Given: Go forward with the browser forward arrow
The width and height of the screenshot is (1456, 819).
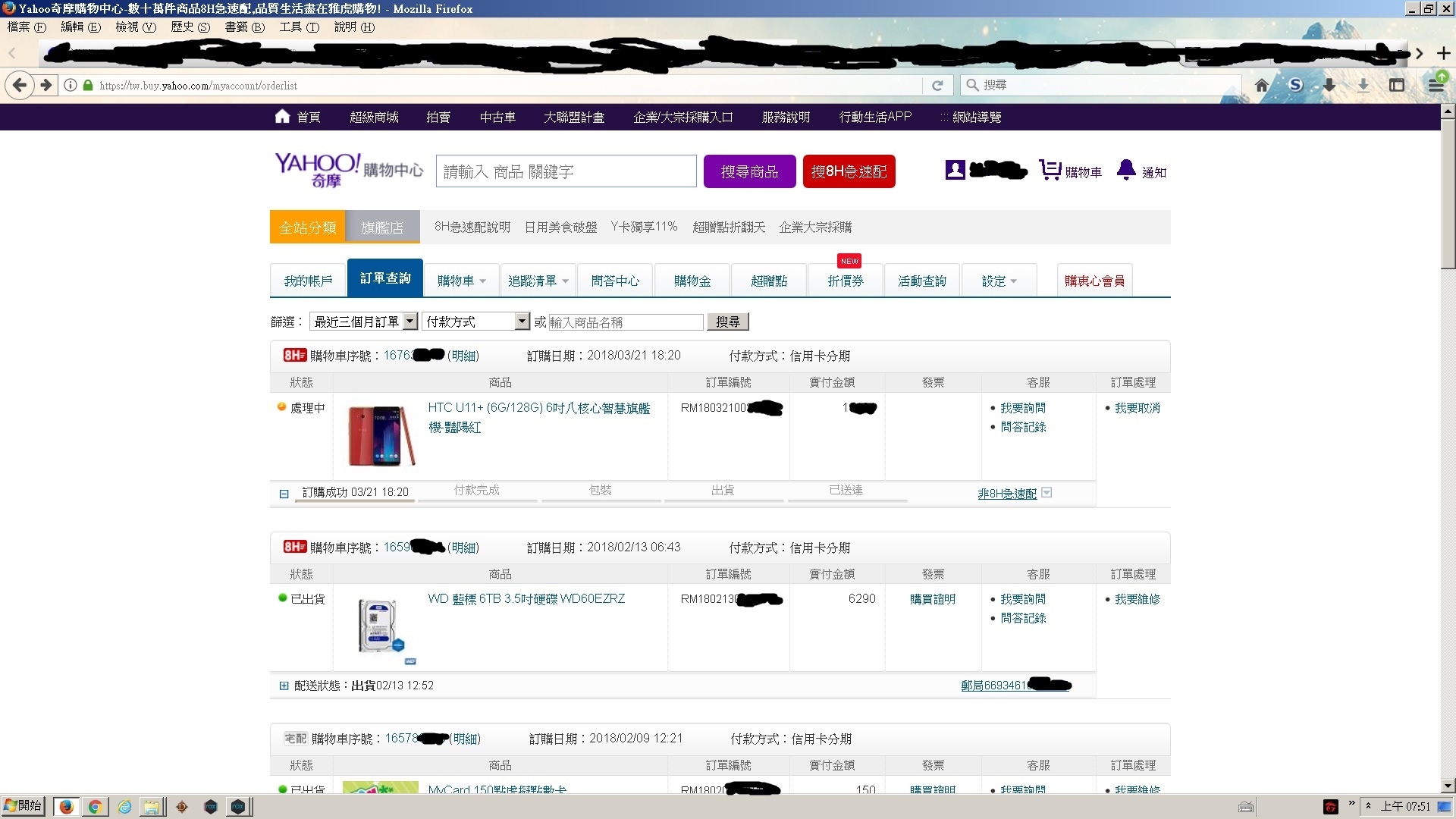Looking at the screenshot, I should tap(46, 85).
